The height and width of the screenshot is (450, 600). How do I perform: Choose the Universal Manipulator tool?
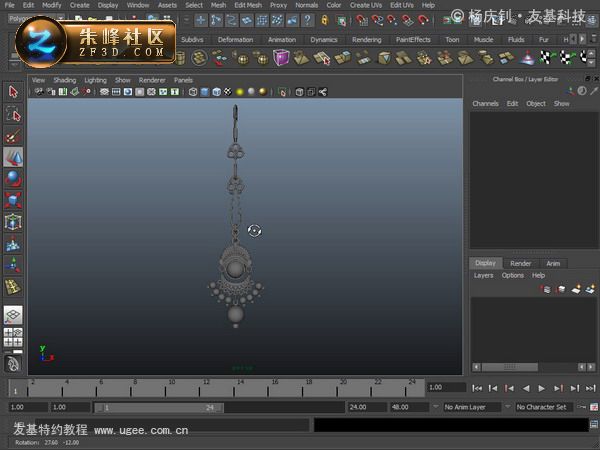[x=13, y=222]
